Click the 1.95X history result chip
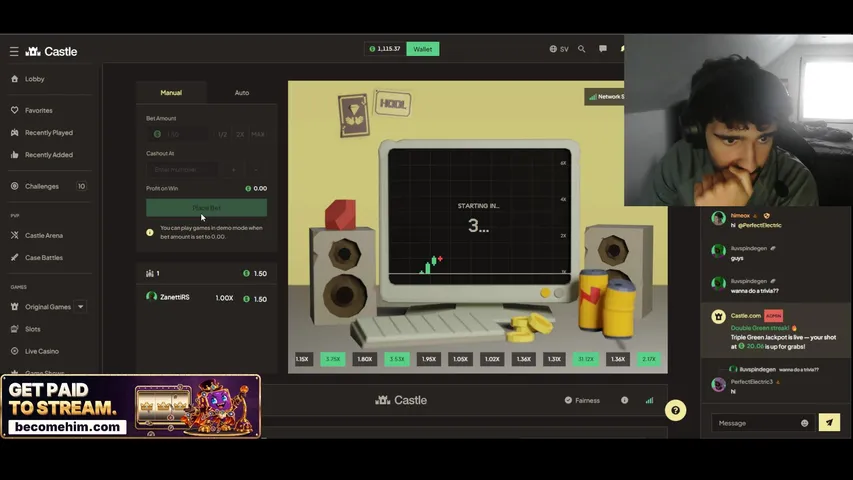The image size is (853, 480). 429,359
